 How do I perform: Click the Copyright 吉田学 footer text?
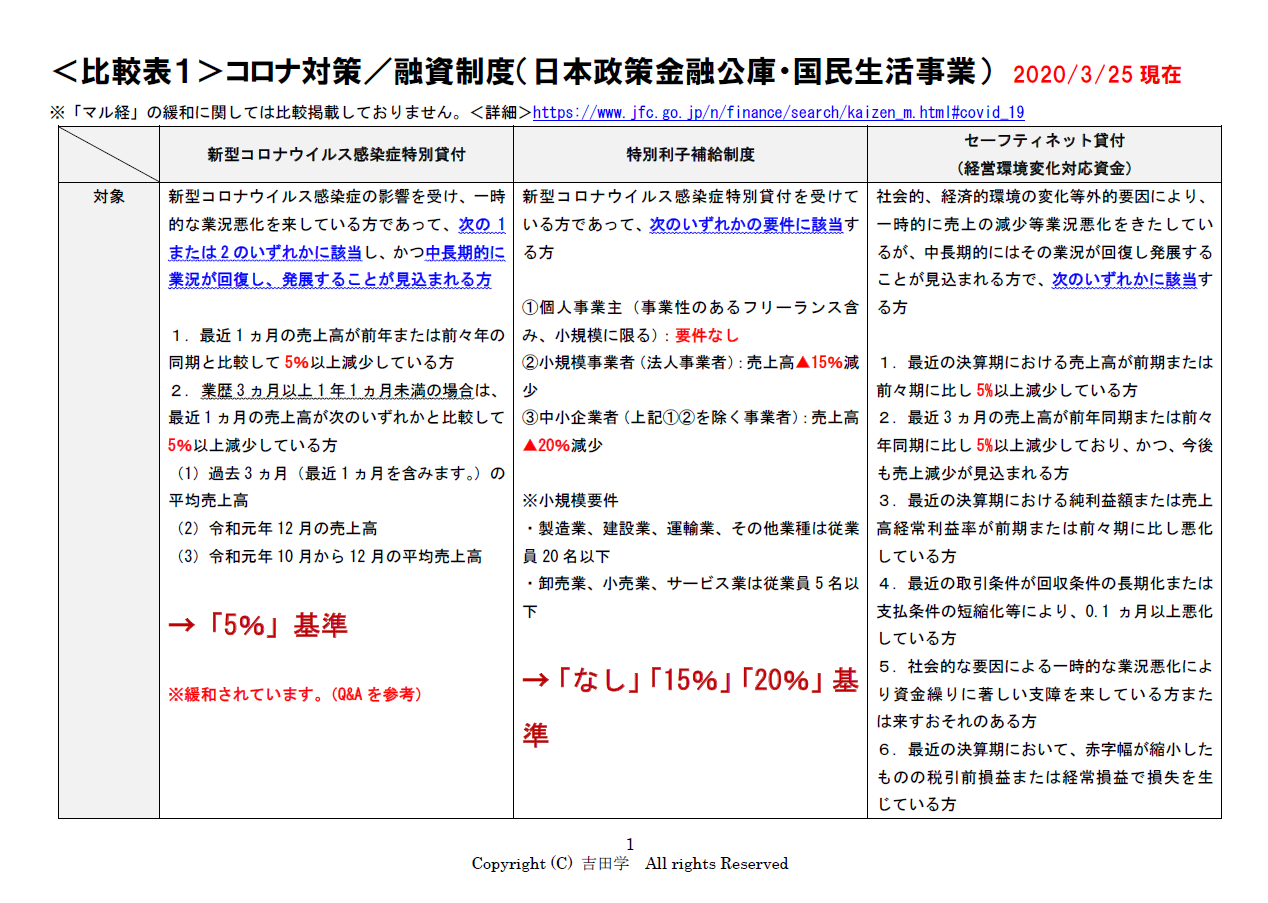pos(630,864)
